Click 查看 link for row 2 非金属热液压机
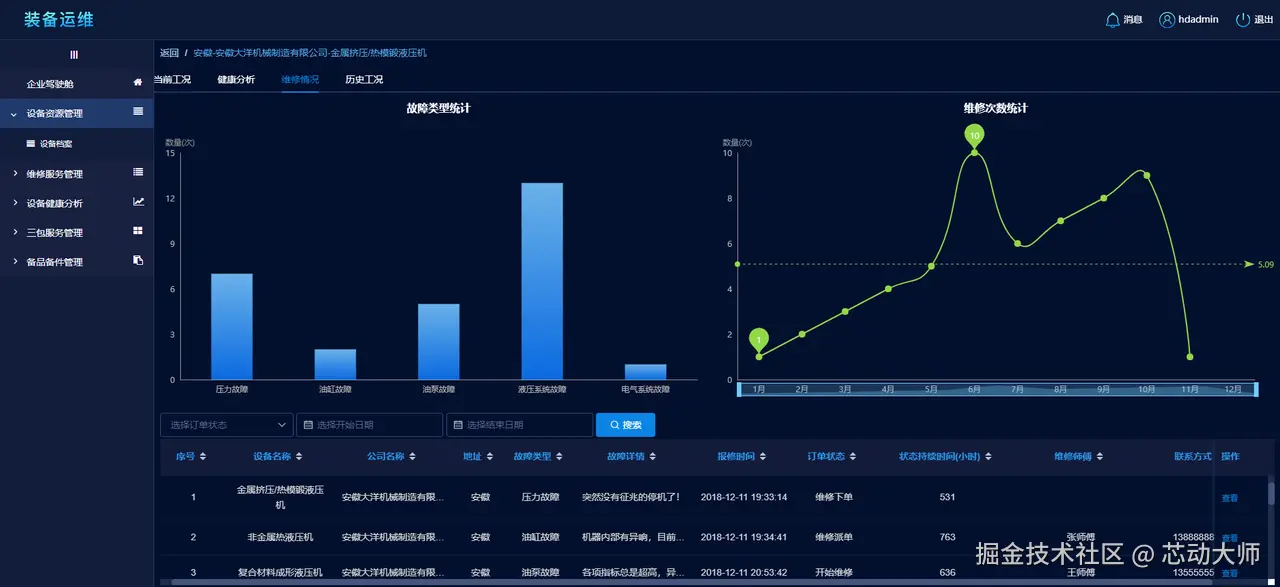Screen dimensions: 1280x587 point(1229,538)
